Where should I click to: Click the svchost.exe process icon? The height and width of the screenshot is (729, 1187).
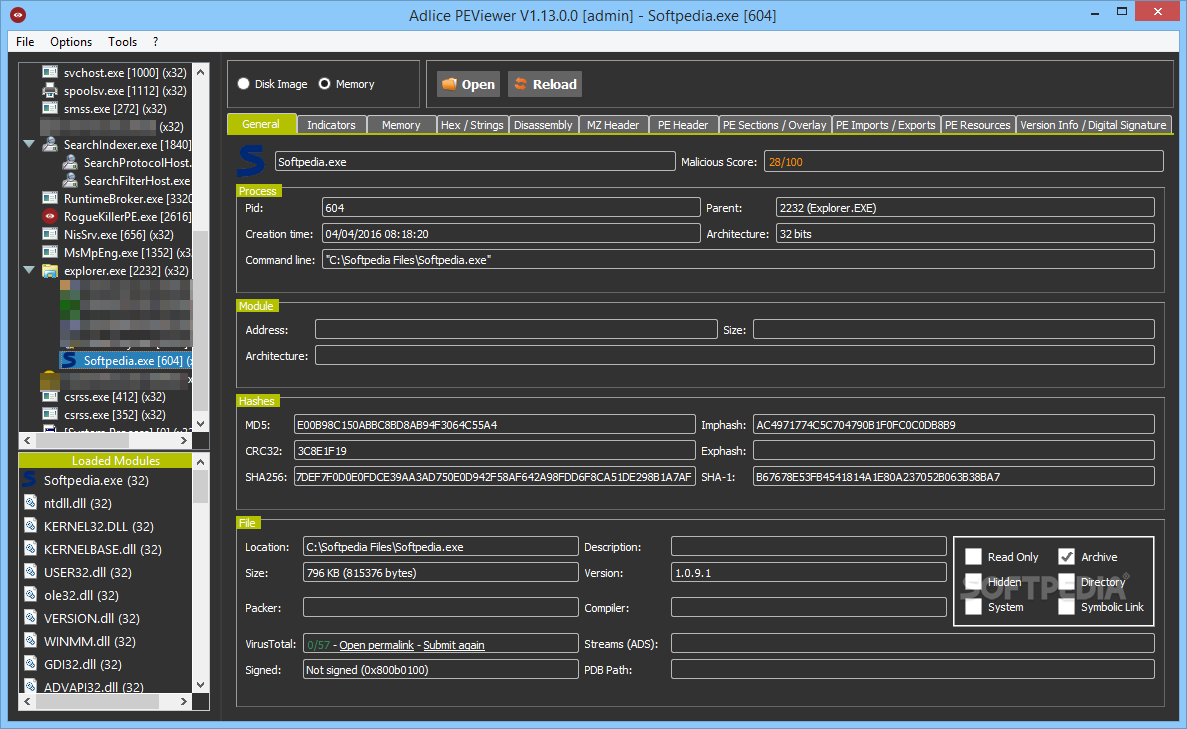pyautogui.click(x=50, y=73)
